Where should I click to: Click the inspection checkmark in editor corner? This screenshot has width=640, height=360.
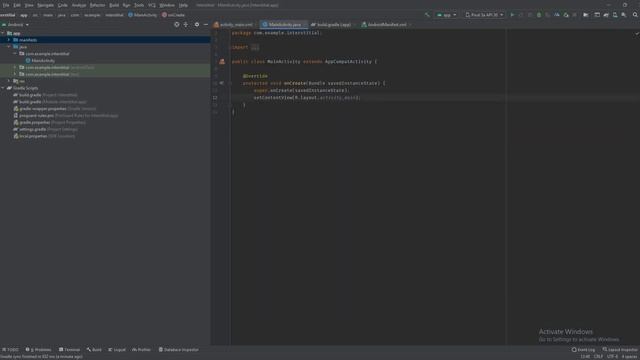636,33
